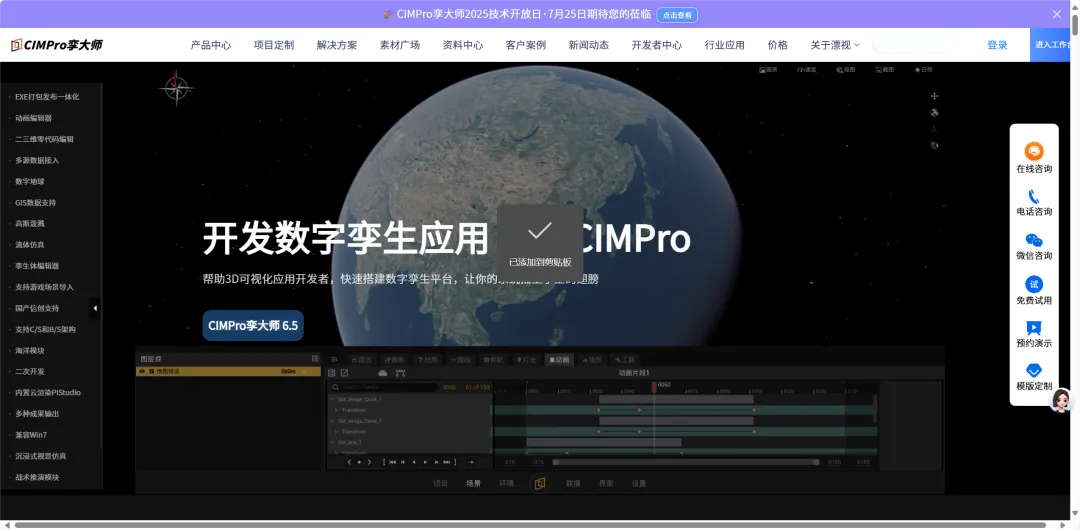Open WeChat consultation from sidebar
Image resolution: width=1080 pixels, height=530 pixels.
(x=1034, y=240)
